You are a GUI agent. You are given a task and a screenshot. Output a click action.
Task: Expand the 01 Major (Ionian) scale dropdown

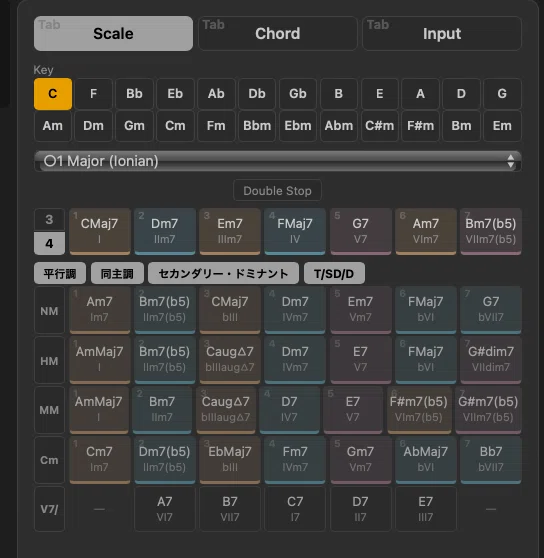(278, 161)
